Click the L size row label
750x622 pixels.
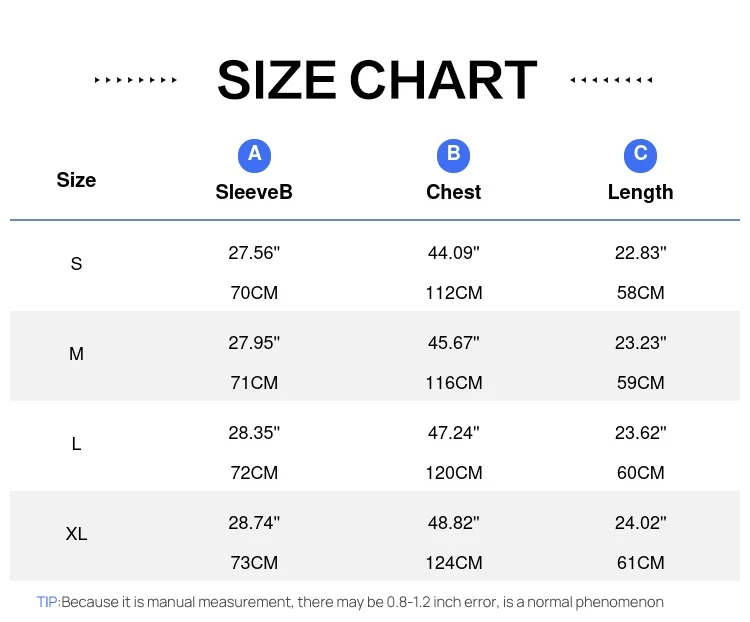tap(76, 444)
